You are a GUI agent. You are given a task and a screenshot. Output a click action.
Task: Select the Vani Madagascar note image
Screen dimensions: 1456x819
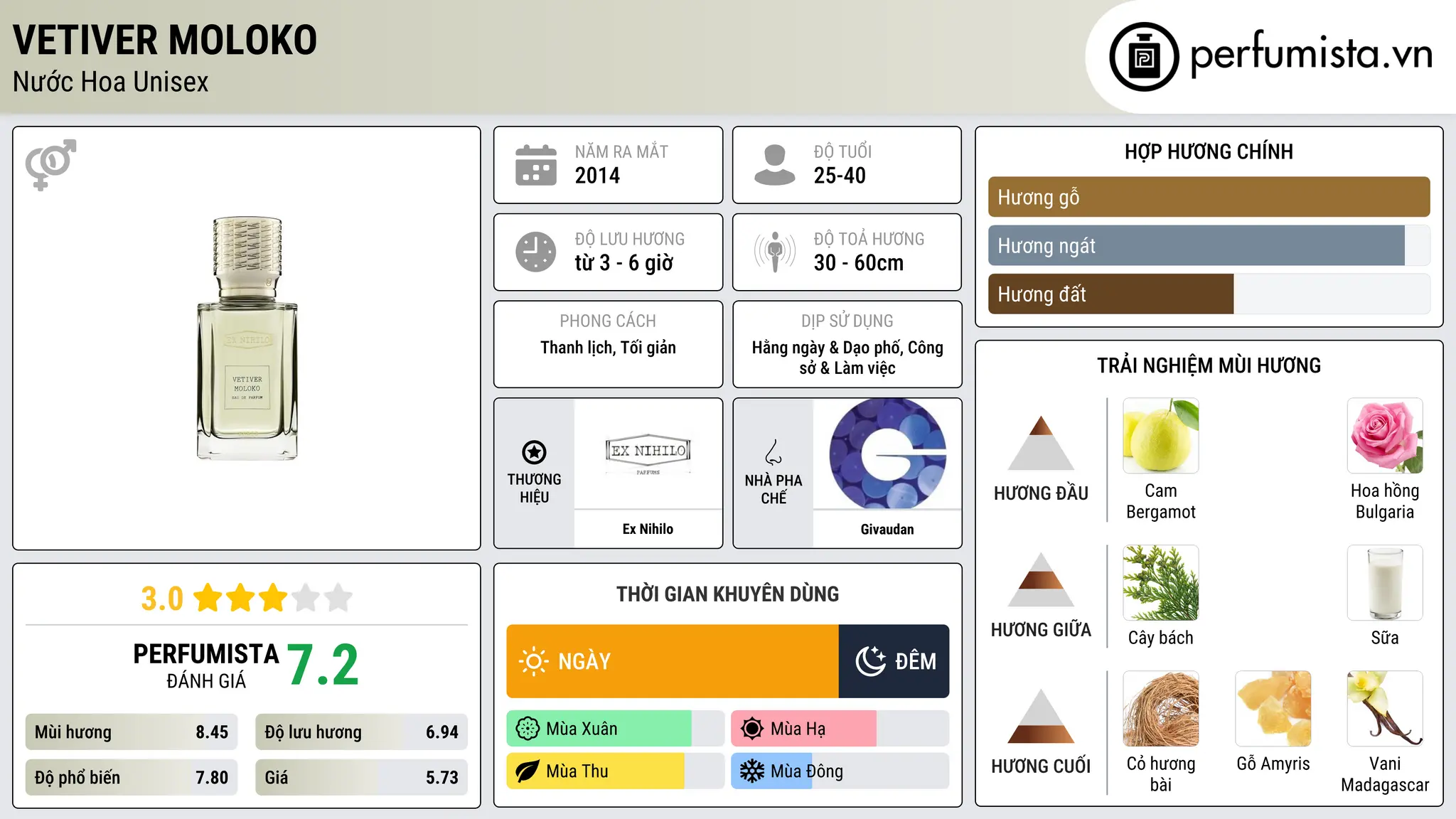click(1385, 709)
